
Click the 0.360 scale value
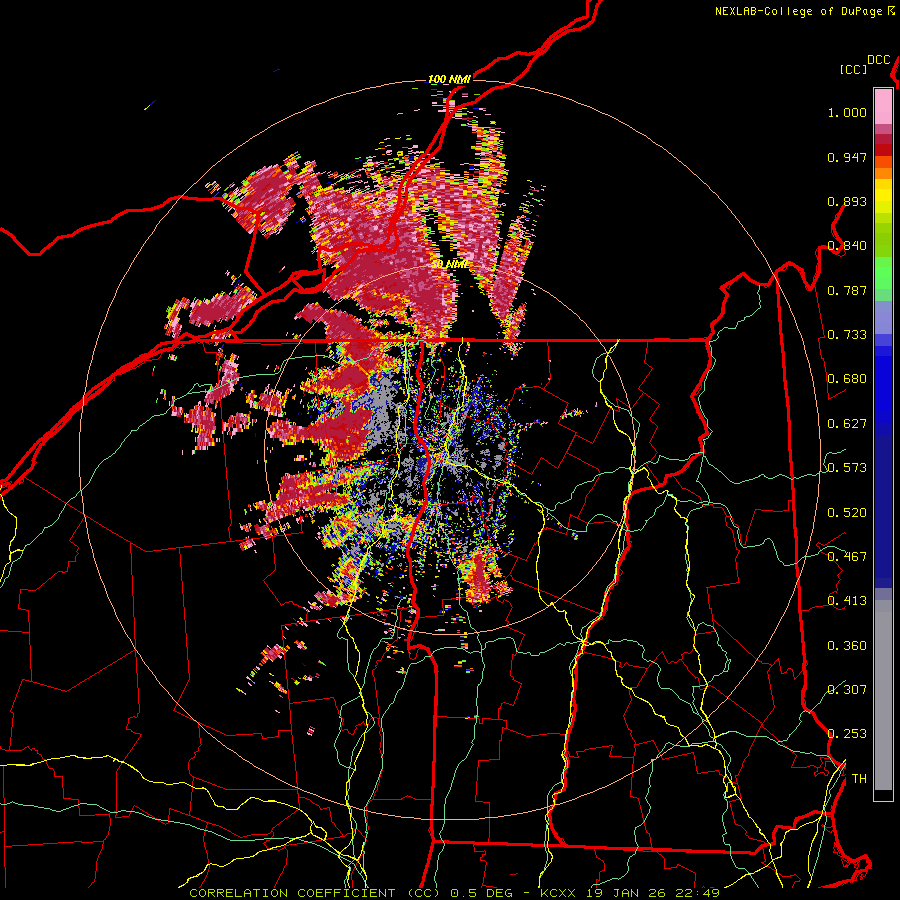point(847,646)
